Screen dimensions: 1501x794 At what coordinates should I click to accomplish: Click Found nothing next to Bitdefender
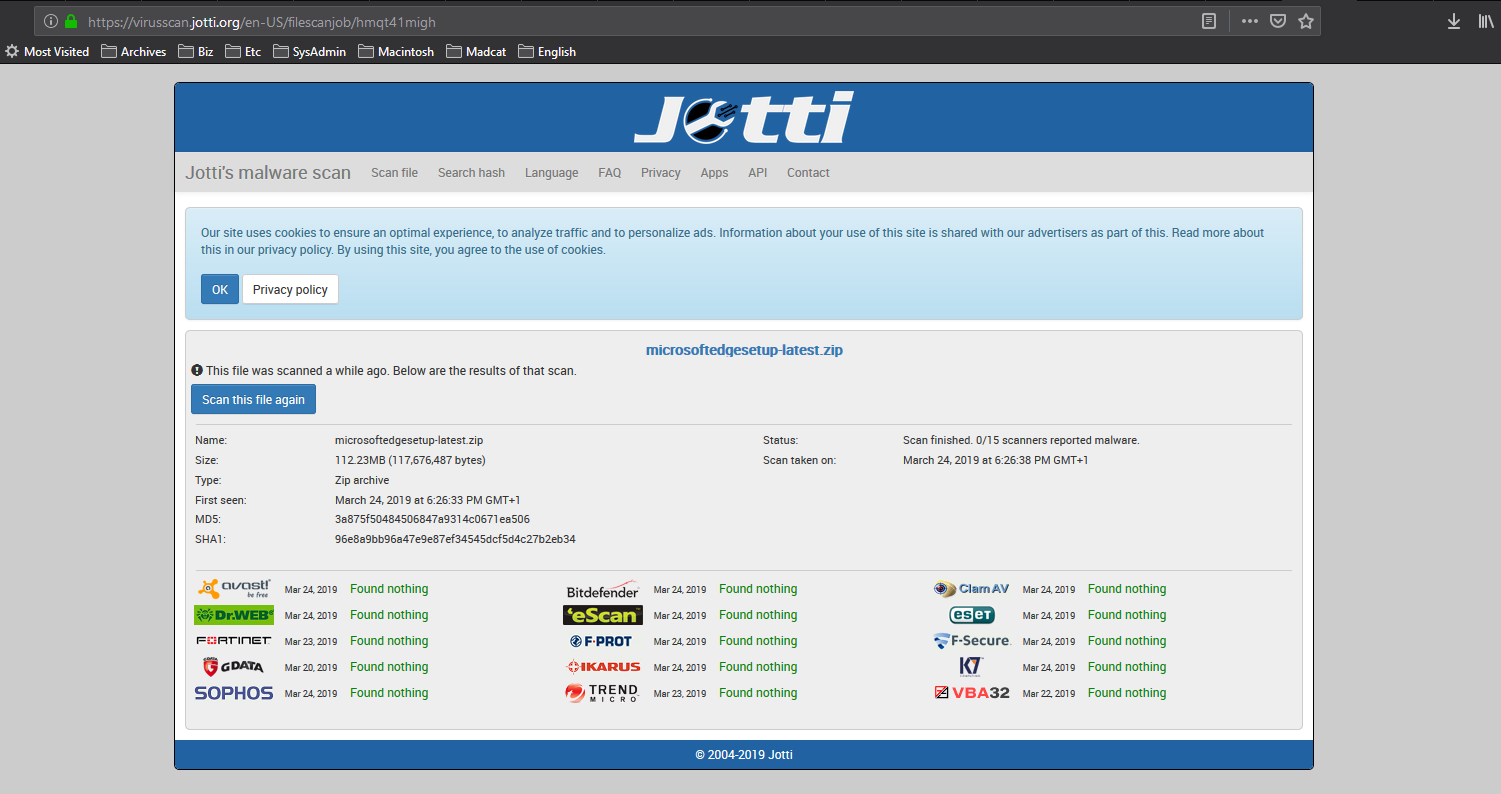point(758,589)
